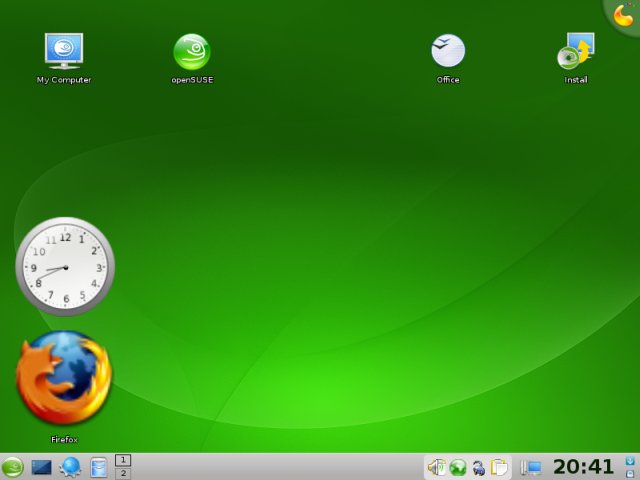Switch to virtual desktop 2
Viewport: 640px width, 480px height.
tap(123, 473)
